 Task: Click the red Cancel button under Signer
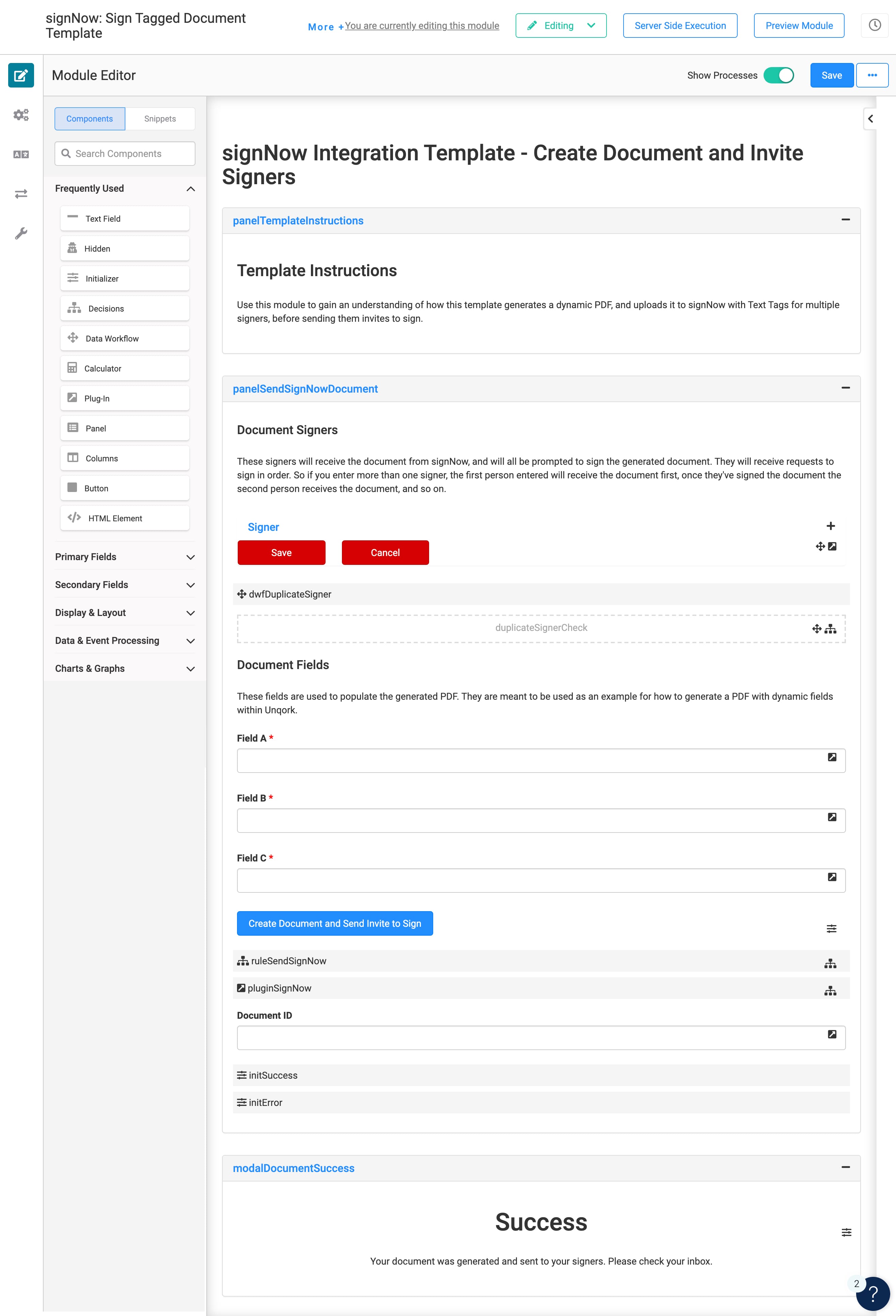385,553
